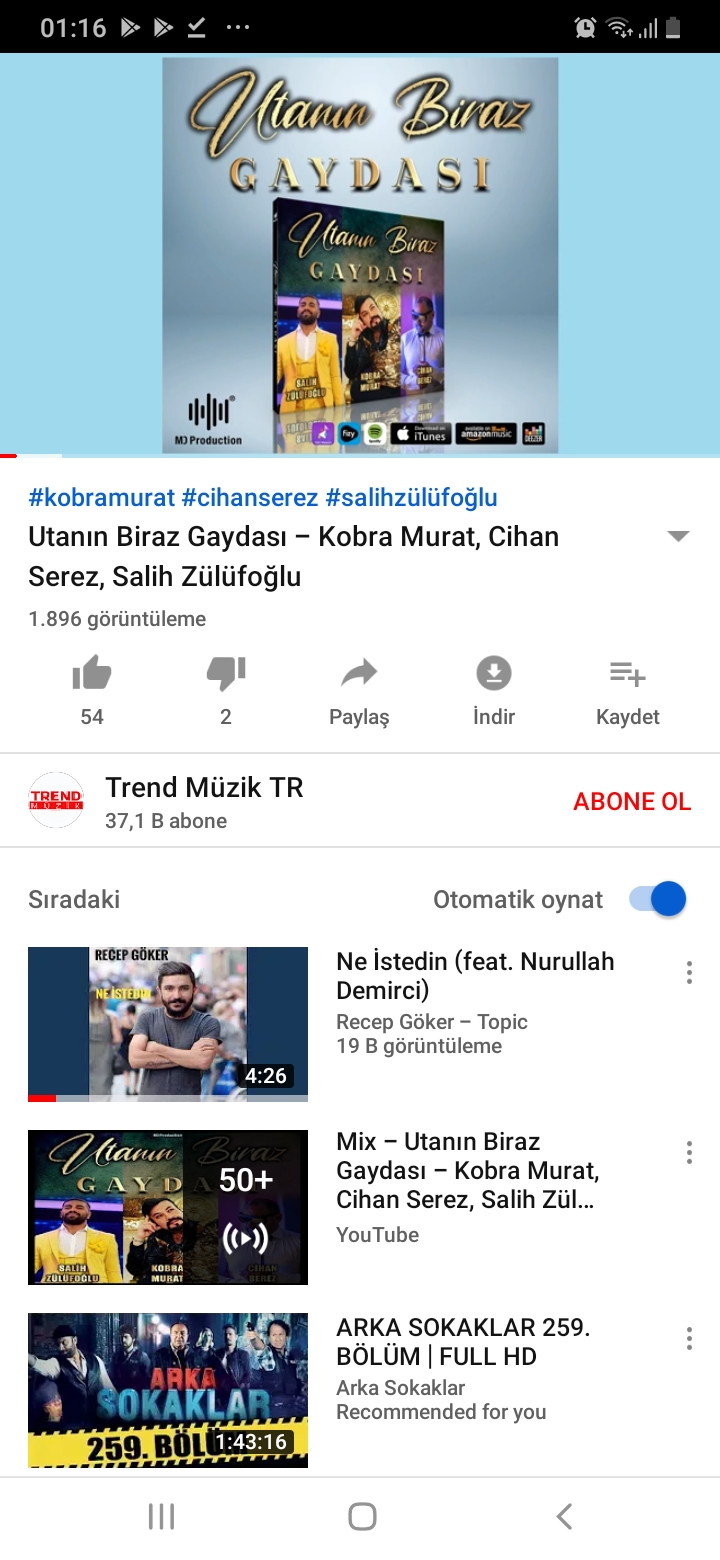Open the Trend Müzik TR channel avatar

[x=56, y=800]
